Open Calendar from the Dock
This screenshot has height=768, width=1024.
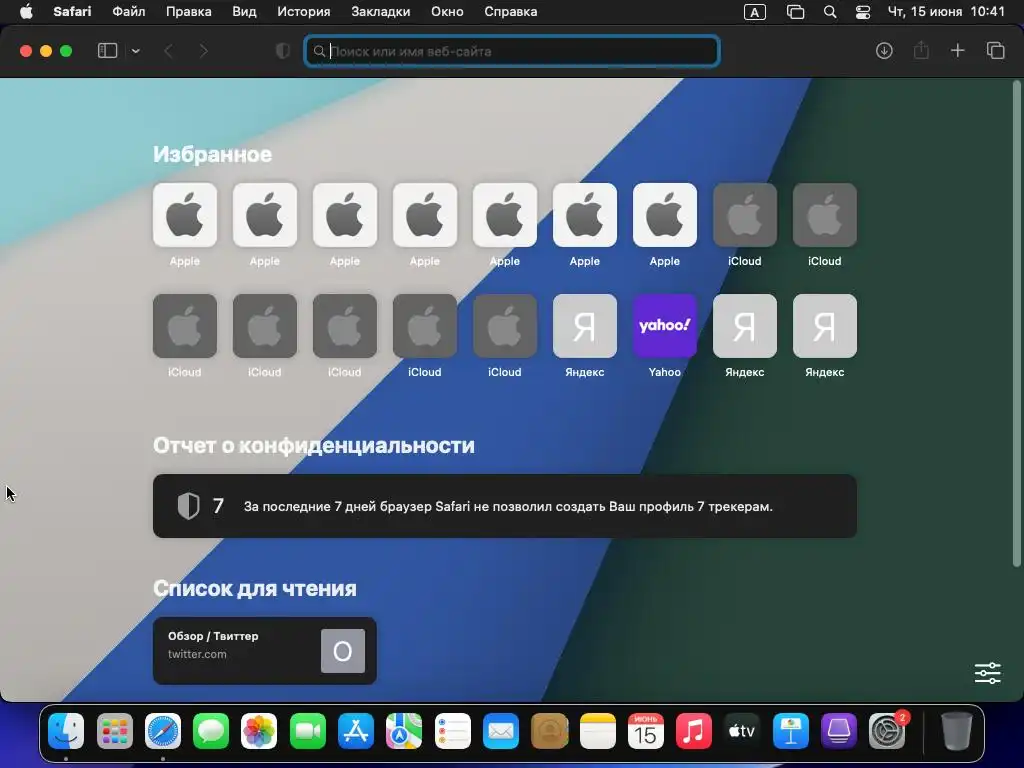pyautogui.click(x=646, y=731)
